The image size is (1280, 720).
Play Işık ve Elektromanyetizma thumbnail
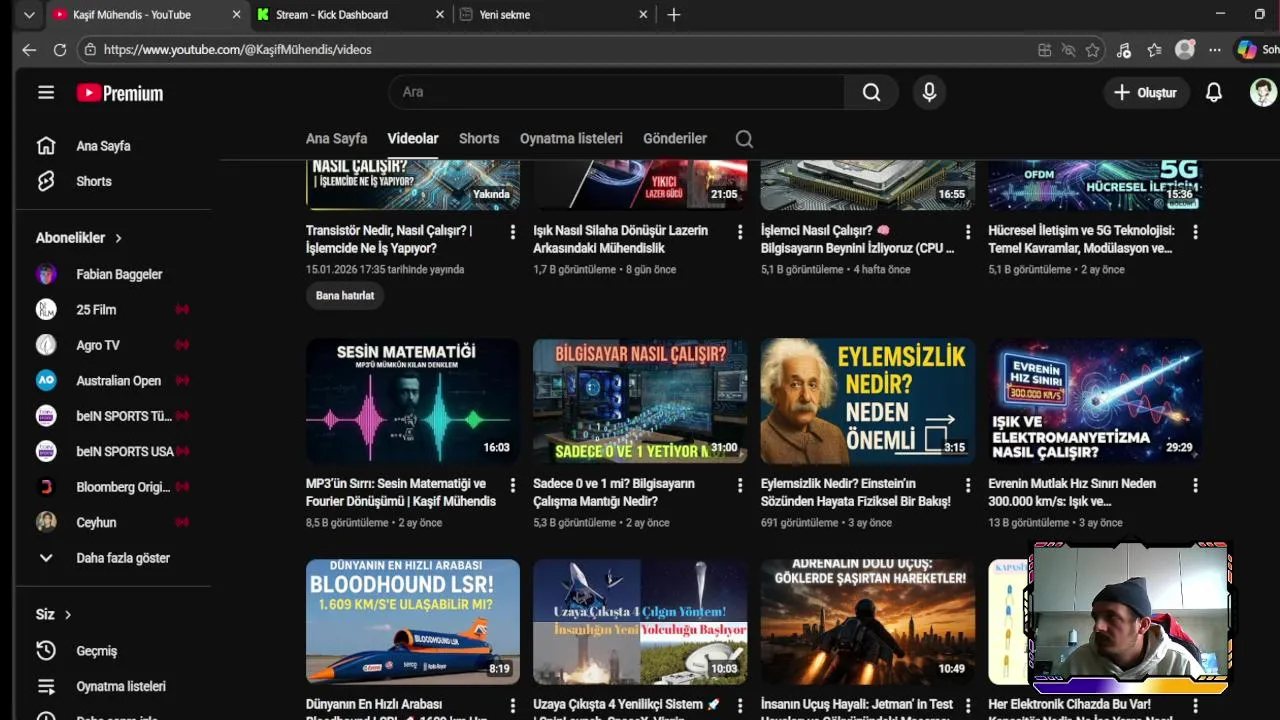[1095, 400]
